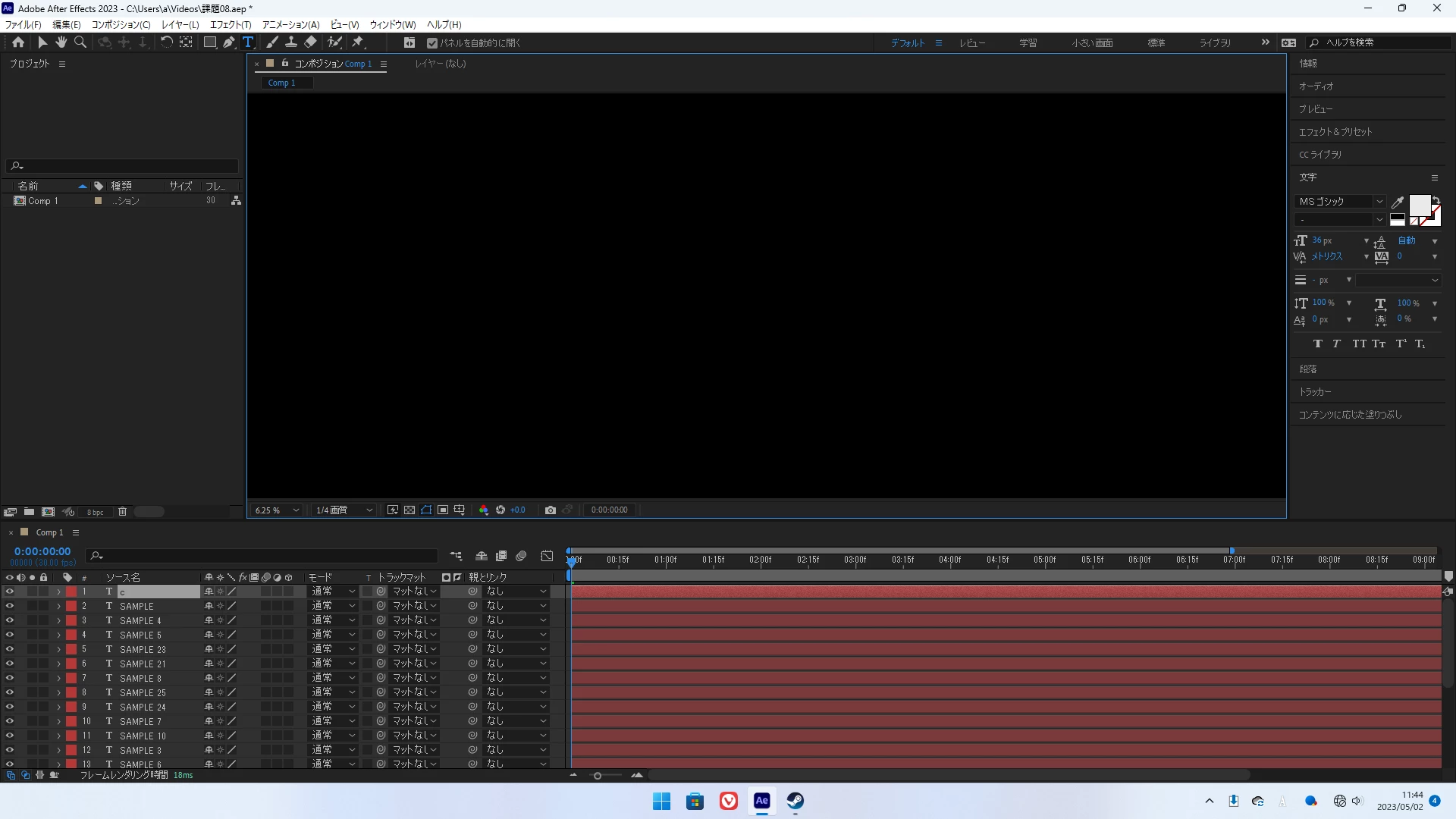Expand the SAMPLE 5 layer properties
1456x819 pixels.
58,635
